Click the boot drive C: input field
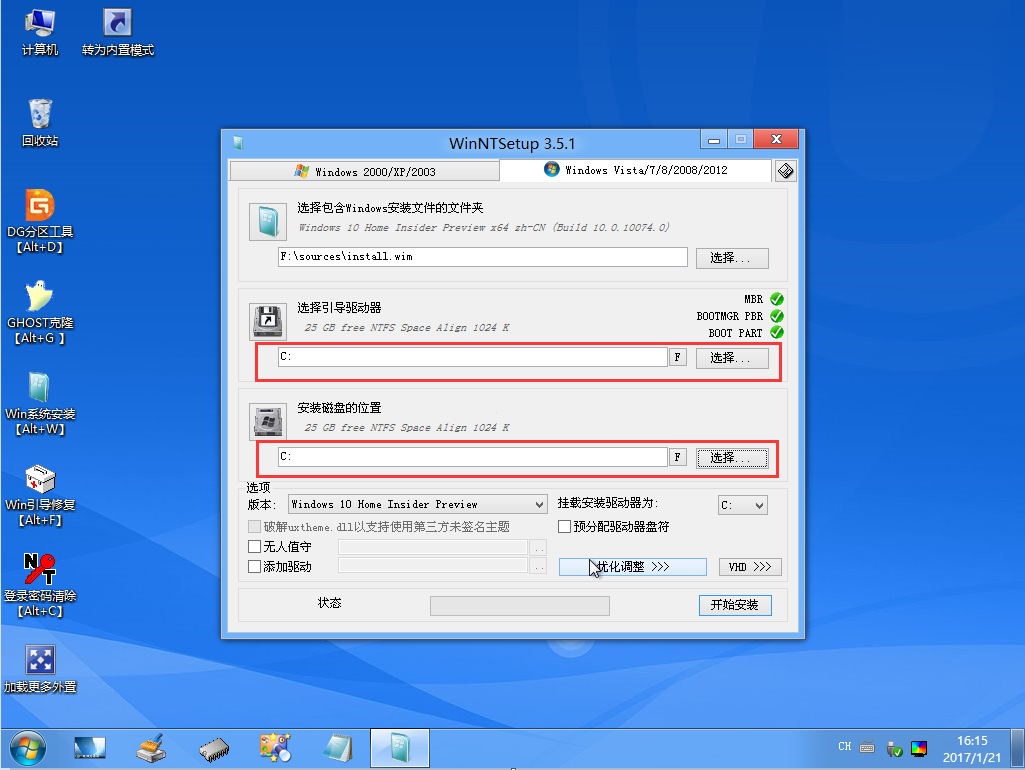 [x=473, y=357]
